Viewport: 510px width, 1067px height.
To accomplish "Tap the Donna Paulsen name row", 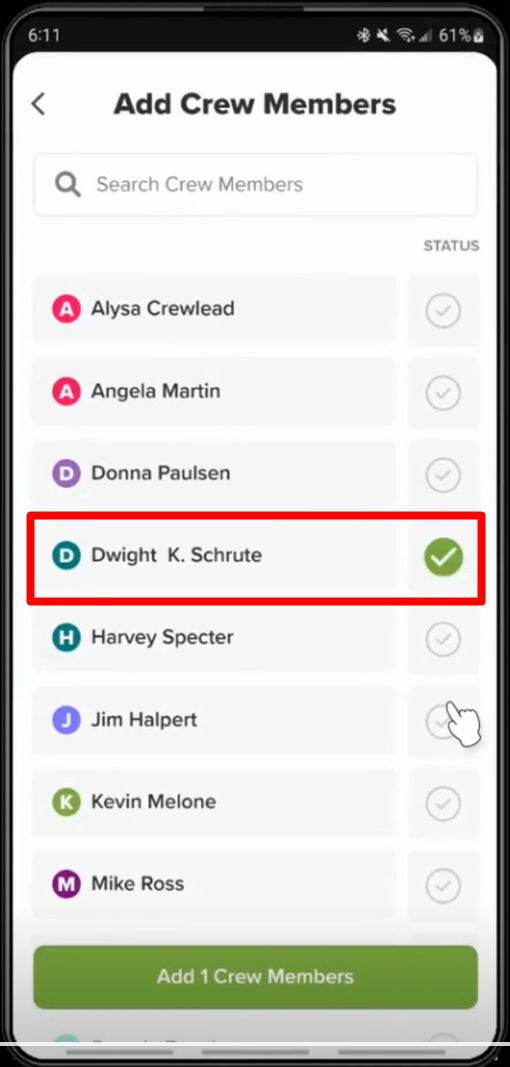I will (214, 474).
